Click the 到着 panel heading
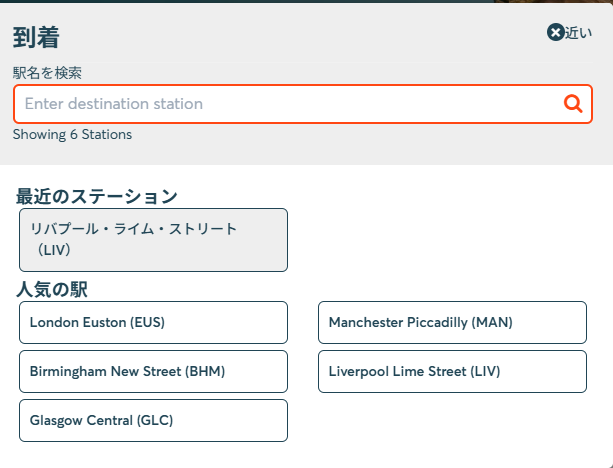The width and height of the screenshot is (613, 468). 36,38
